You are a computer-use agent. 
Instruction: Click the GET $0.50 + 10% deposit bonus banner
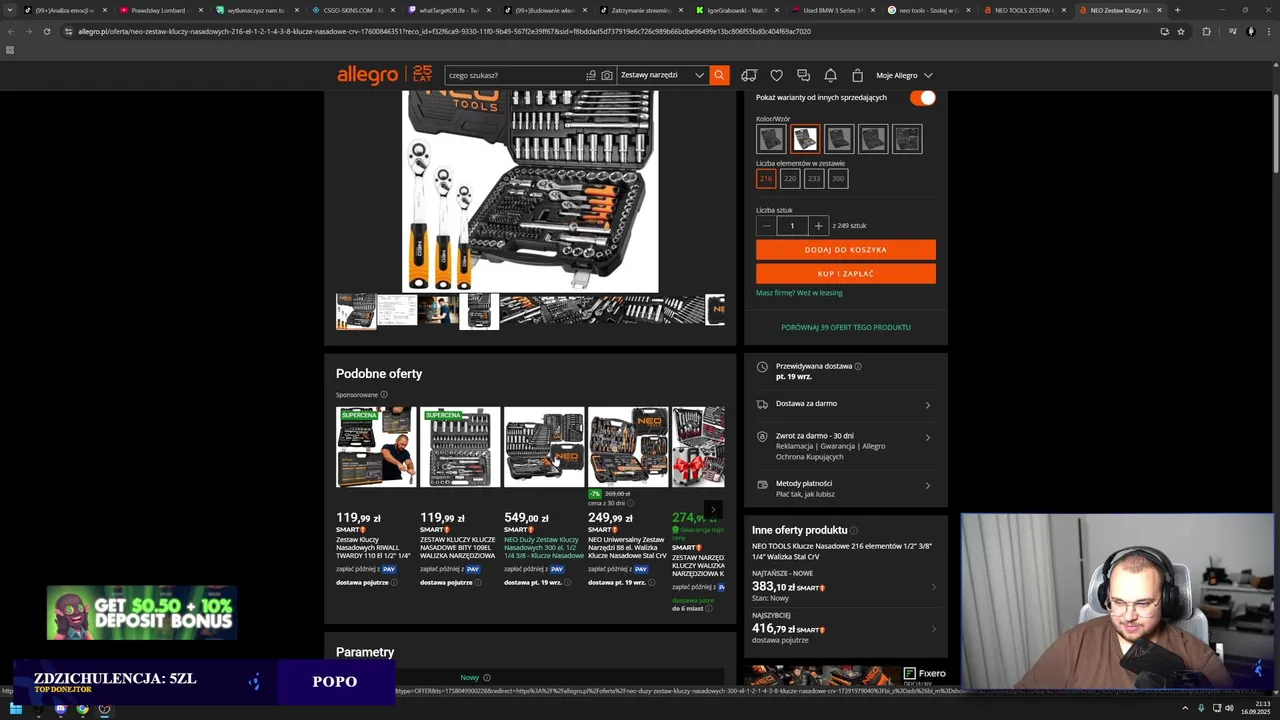142,613
